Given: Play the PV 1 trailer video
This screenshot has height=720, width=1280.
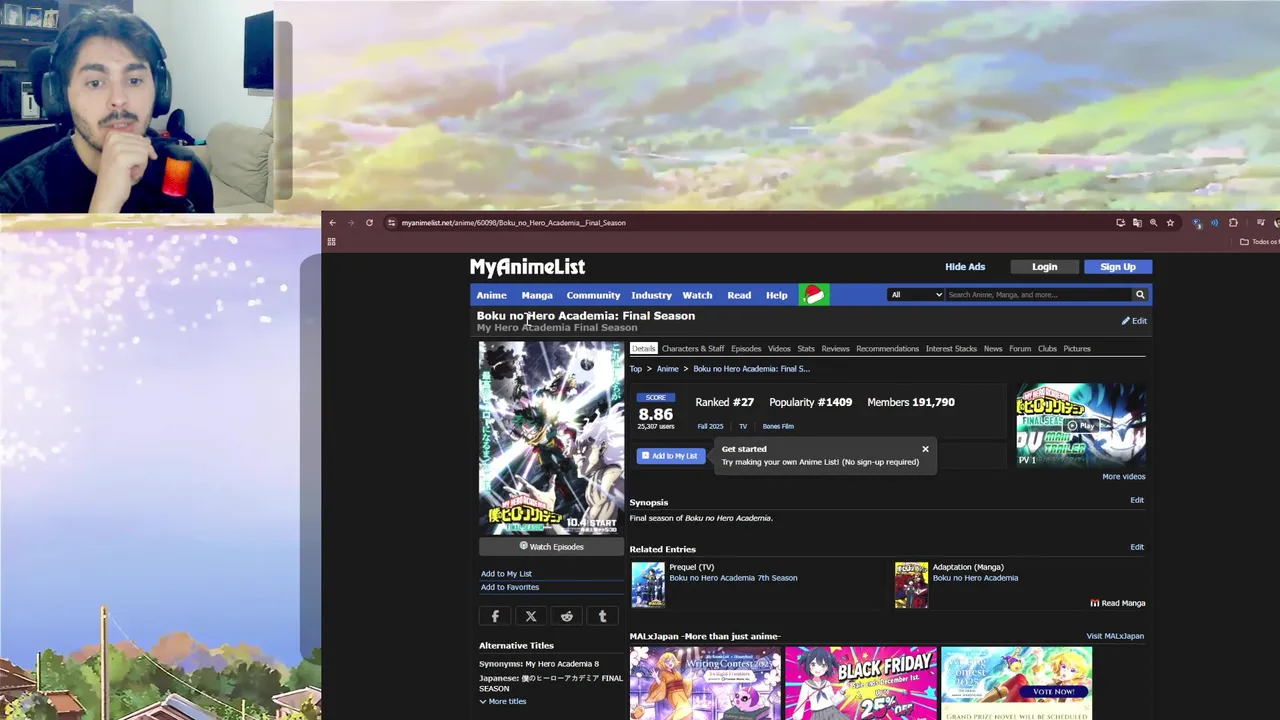Looking at the screenshot, I should pyautogui.click(x=1081, y=425).
